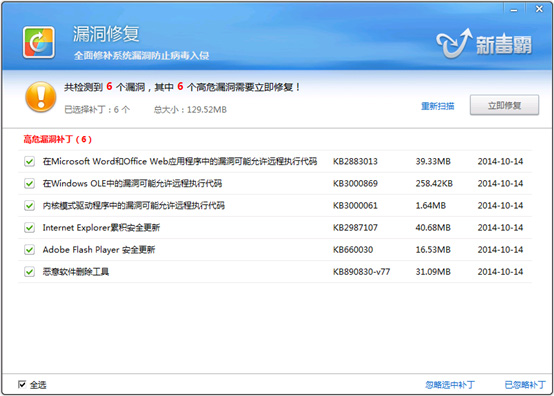Viewport: 554px width, 396px height.
Task: Click the KB660030 patch number
Action: click(x=353, y=250)
